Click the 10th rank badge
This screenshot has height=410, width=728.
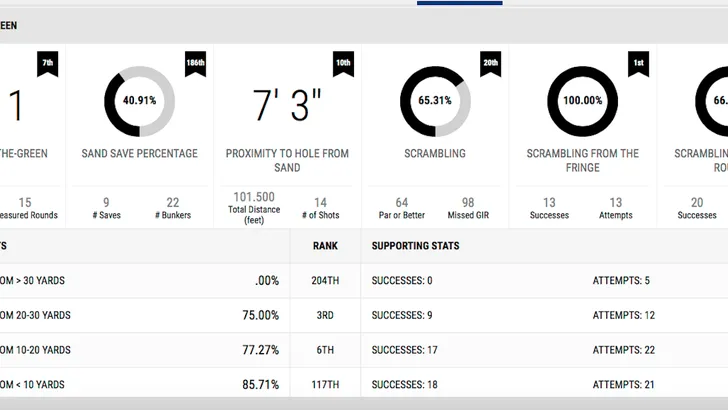pyautogui.click(x=343, y=63)
